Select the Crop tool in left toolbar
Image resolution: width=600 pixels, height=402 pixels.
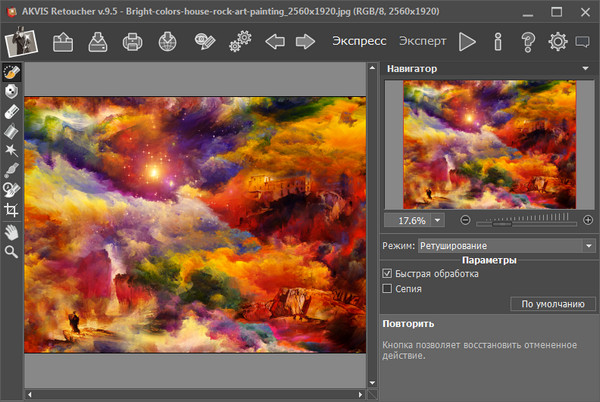tap(12, 210)
